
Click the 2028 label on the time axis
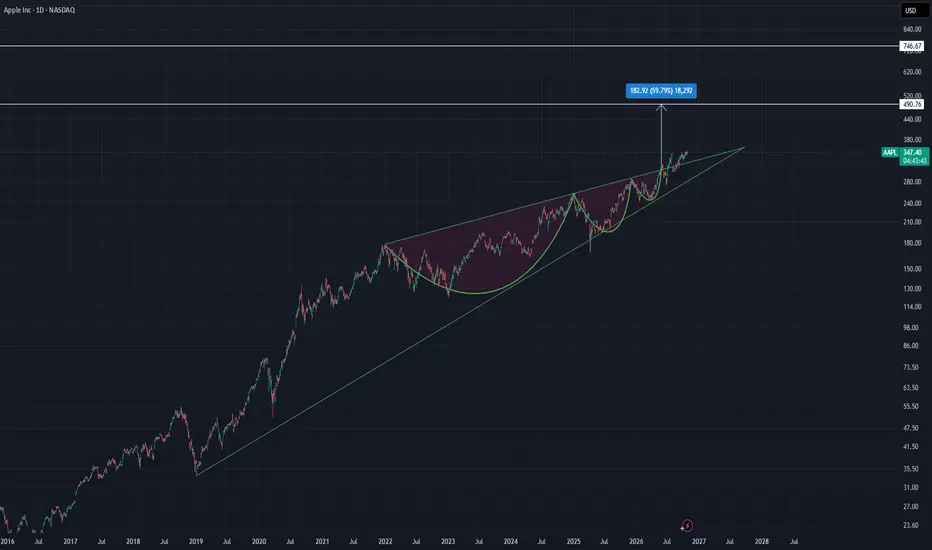(762, 542)
